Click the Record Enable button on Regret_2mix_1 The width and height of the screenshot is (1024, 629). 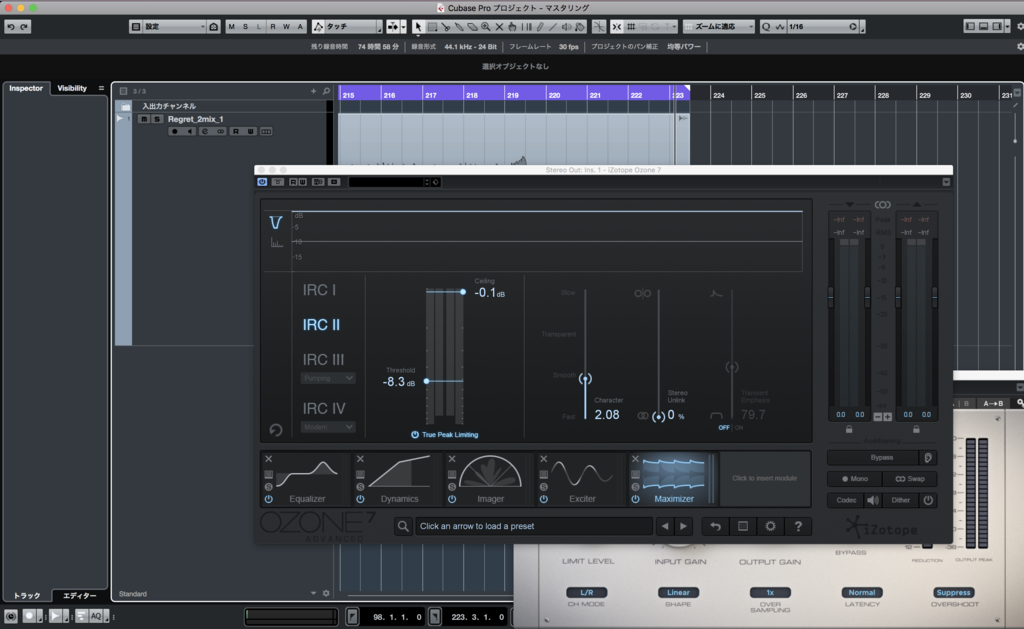(x=174, y=132)
